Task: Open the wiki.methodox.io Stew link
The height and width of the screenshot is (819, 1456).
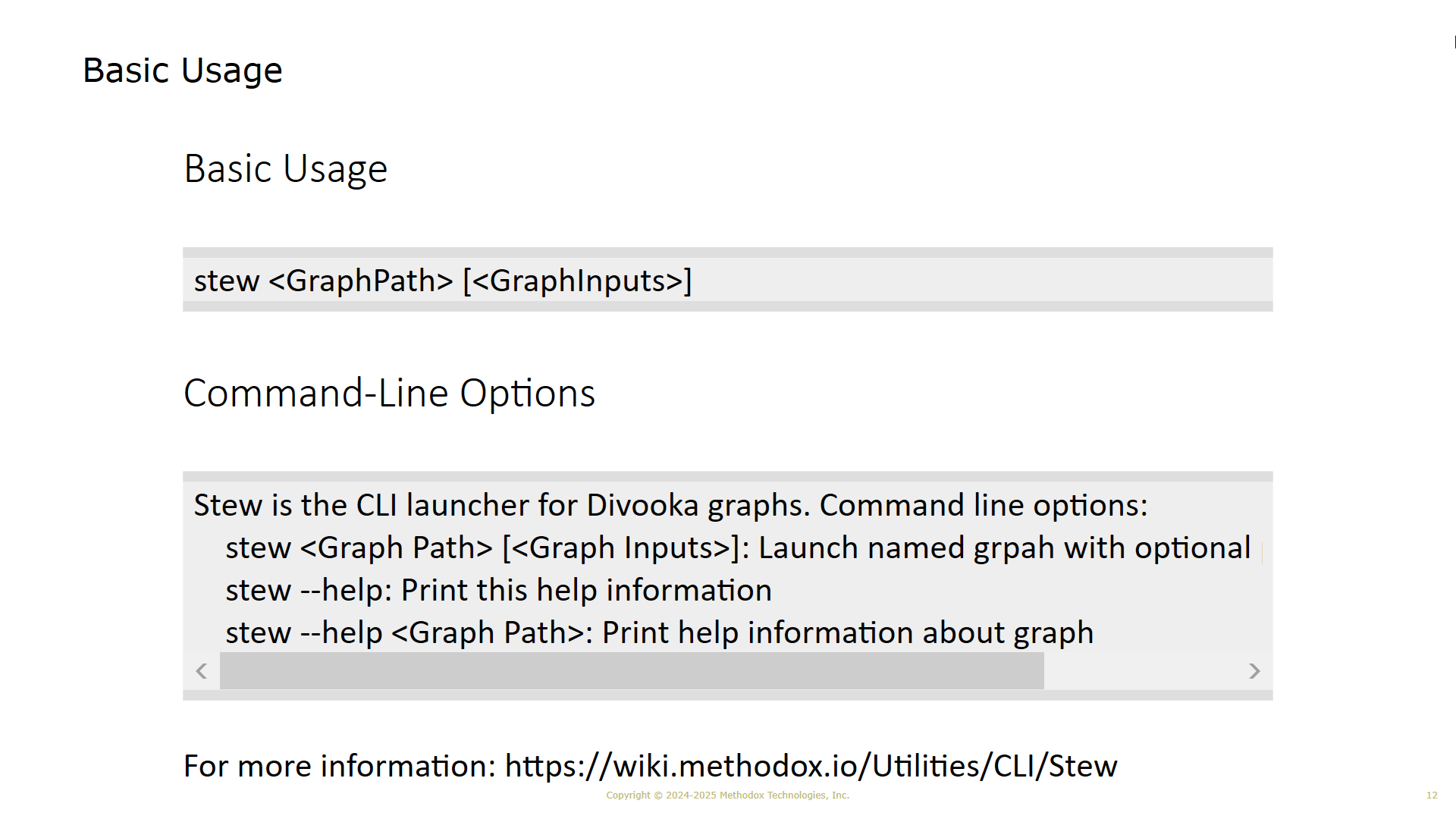Action: 811,766
